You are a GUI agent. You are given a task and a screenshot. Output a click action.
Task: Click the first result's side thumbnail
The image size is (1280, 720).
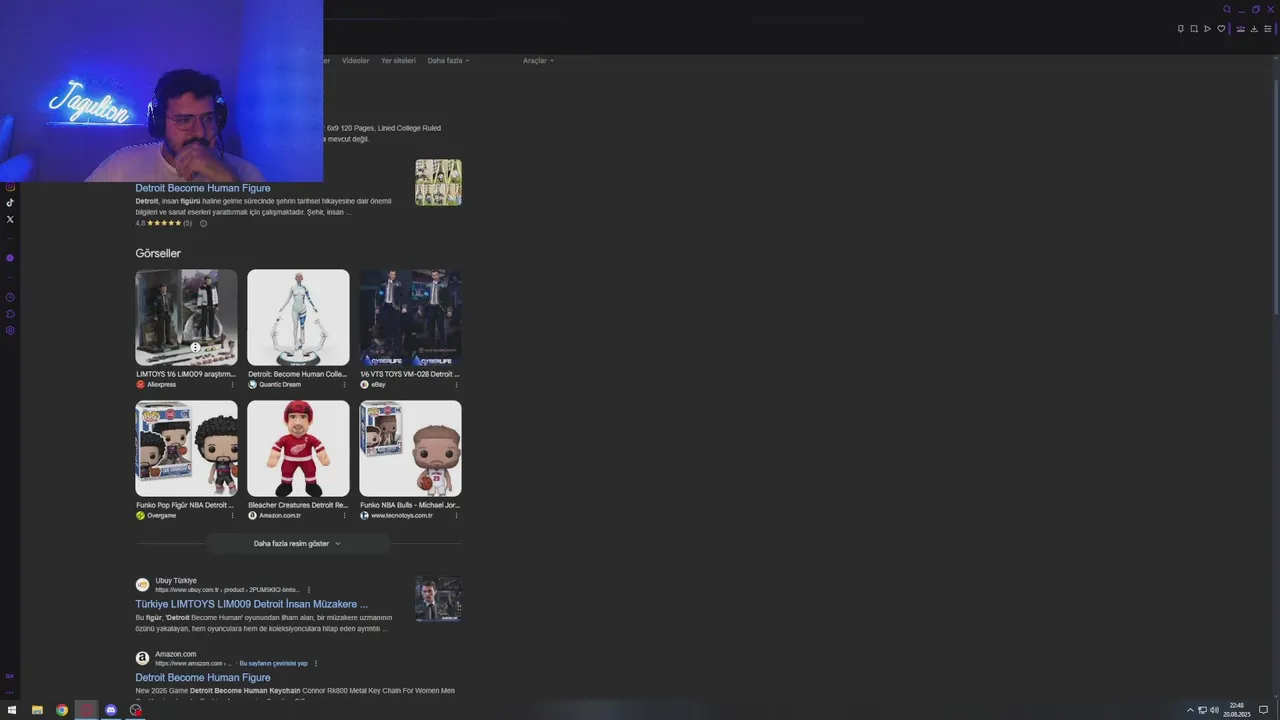(x=438, y=182)
